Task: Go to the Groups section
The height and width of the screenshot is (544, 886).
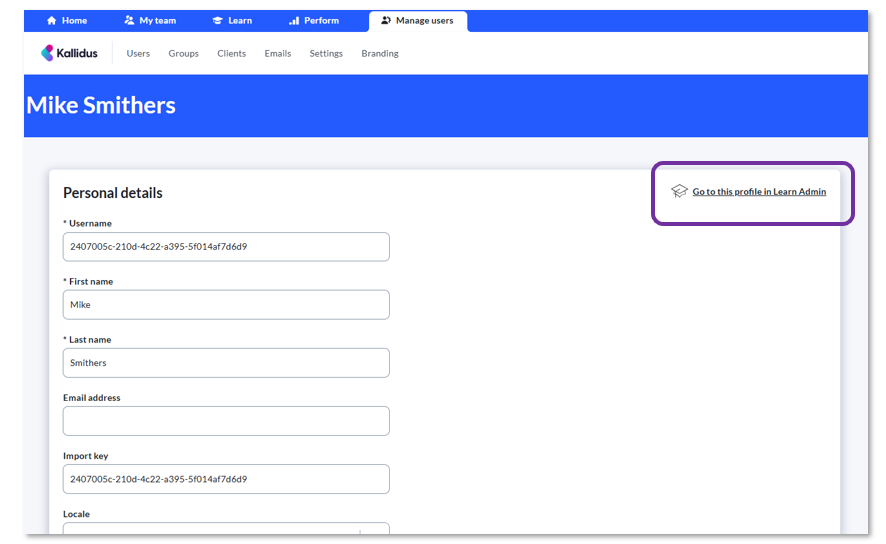Action: 183,54
